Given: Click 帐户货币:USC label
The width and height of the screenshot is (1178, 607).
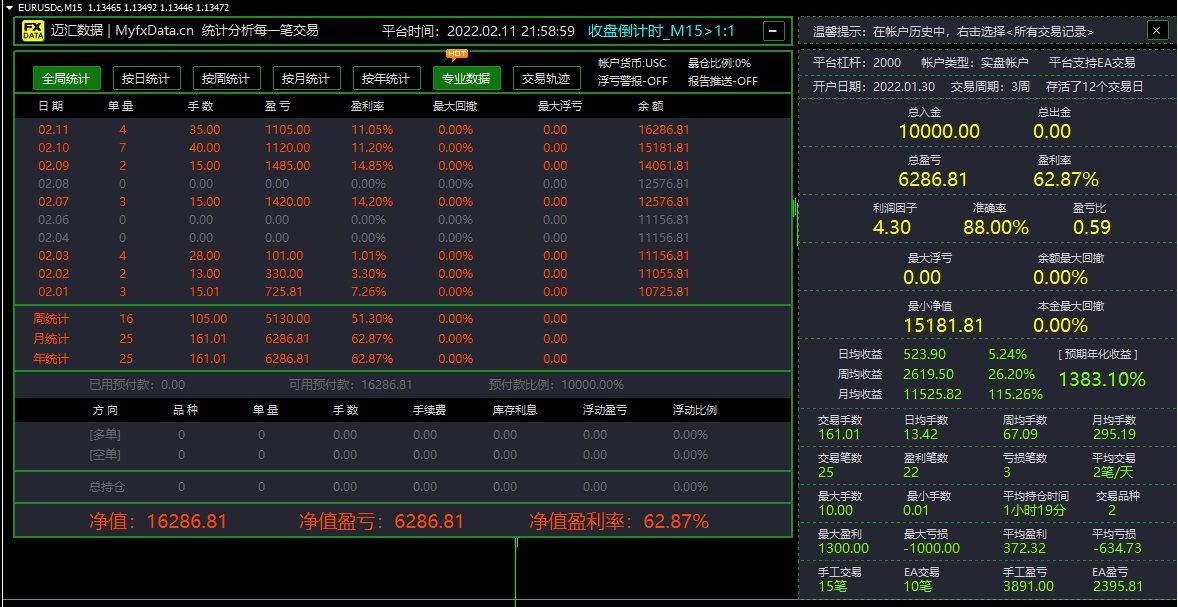Looking at the screenshot, I should (x=632, y=63).
